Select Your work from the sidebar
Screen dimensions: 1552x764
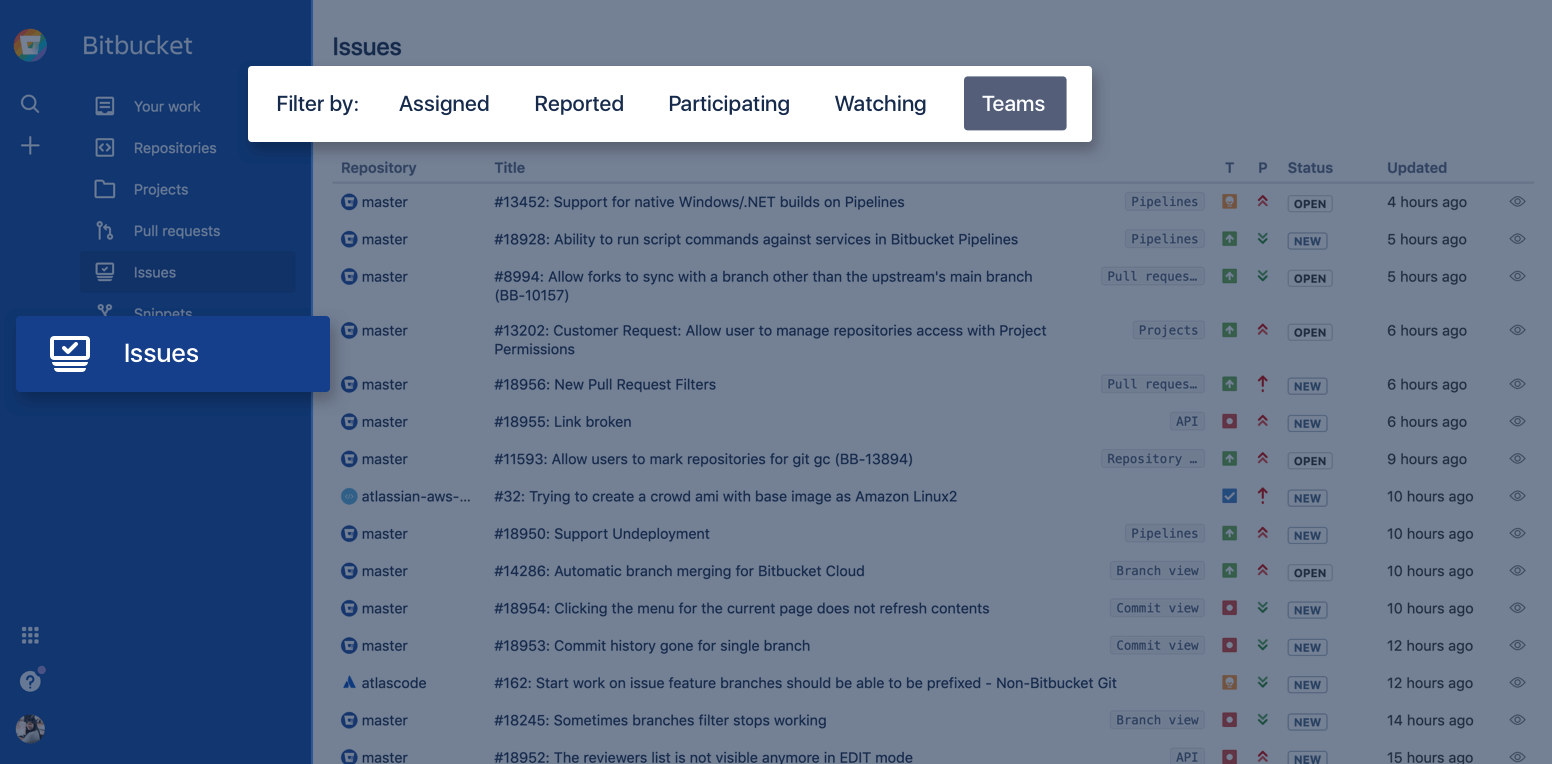167,106
